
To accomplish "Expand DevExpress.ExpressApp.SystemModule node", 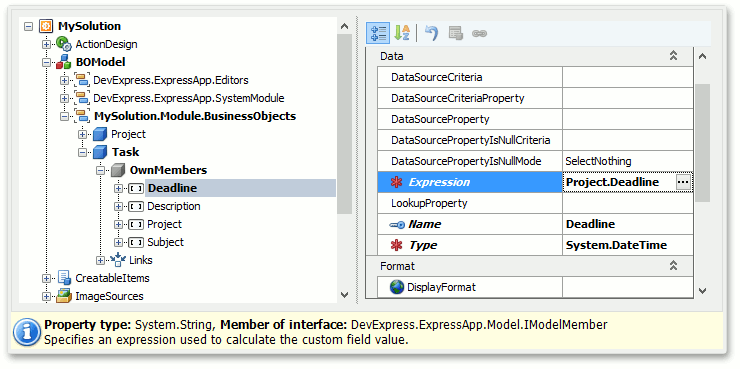I will [x=64, y=98].
